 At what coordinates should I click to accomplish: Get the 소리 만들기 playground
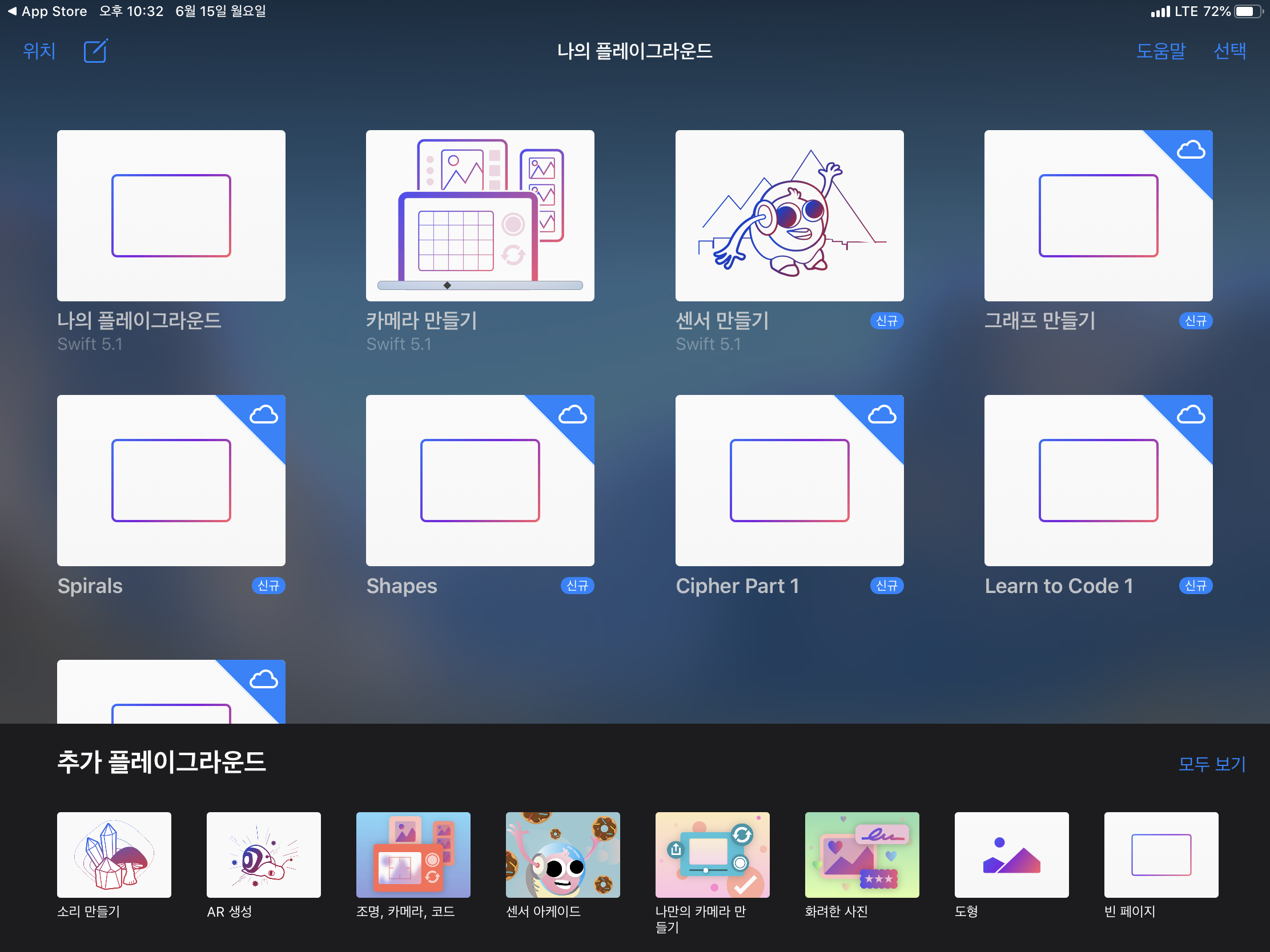coord(114,854)
